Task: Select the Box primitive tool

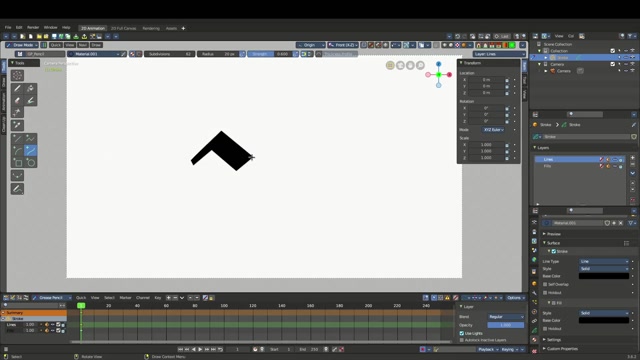Action: [x=17, y=162]
